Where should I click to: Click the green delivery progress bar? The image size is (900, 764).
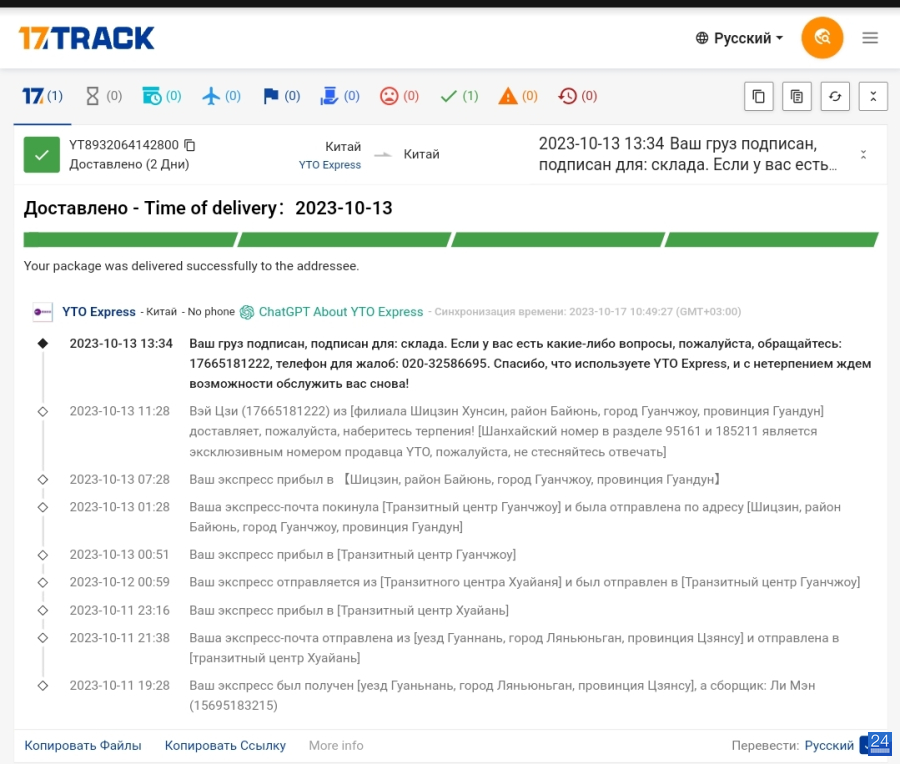pyautogui.click(x=451, y=239)
